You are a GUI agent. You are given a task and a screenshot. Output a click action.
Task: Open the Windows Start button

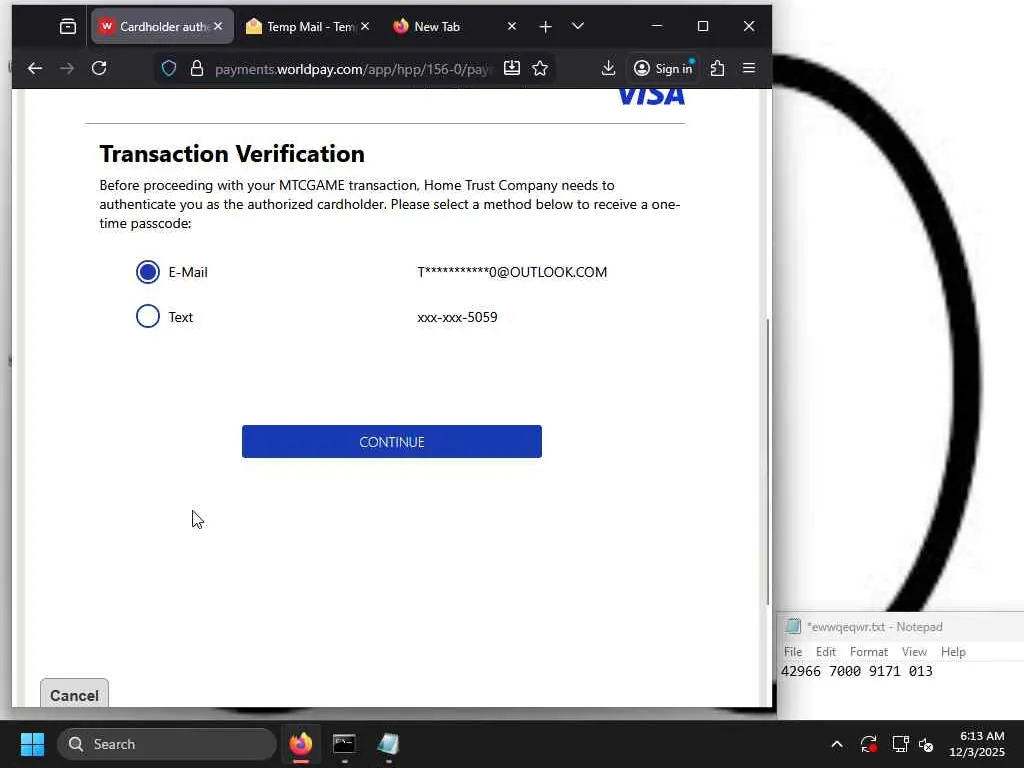[32, 744]
